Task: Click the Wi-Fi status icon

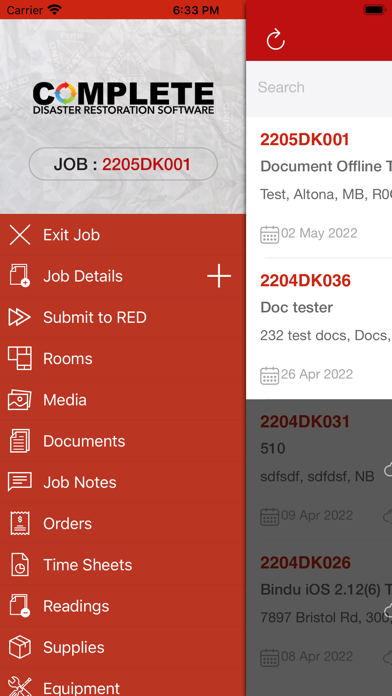Action: 55,10
